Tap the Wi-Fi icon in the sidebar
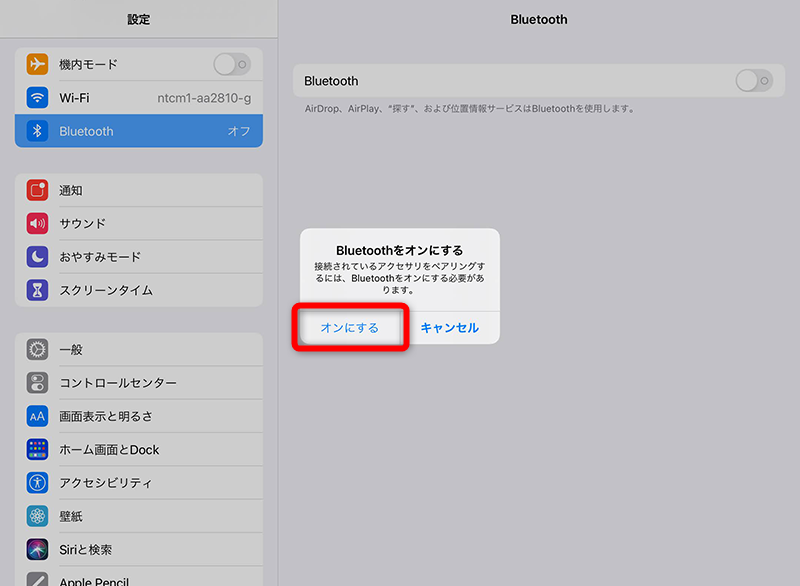Screen dimensions: 800x586 37,97
